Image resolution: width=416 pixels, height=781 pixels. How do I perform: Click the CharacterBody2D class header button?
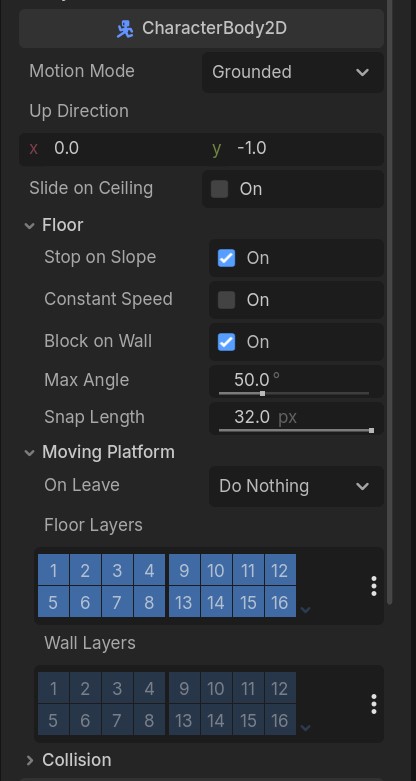[x=201, y=28]
